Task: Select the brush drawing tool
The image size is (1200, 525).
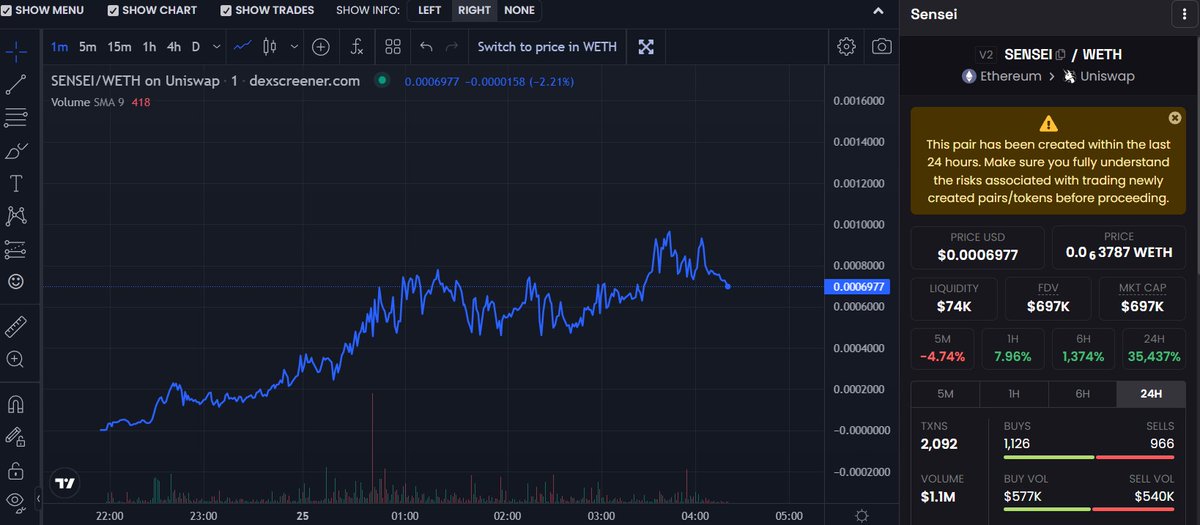Action: coord(16,152)
